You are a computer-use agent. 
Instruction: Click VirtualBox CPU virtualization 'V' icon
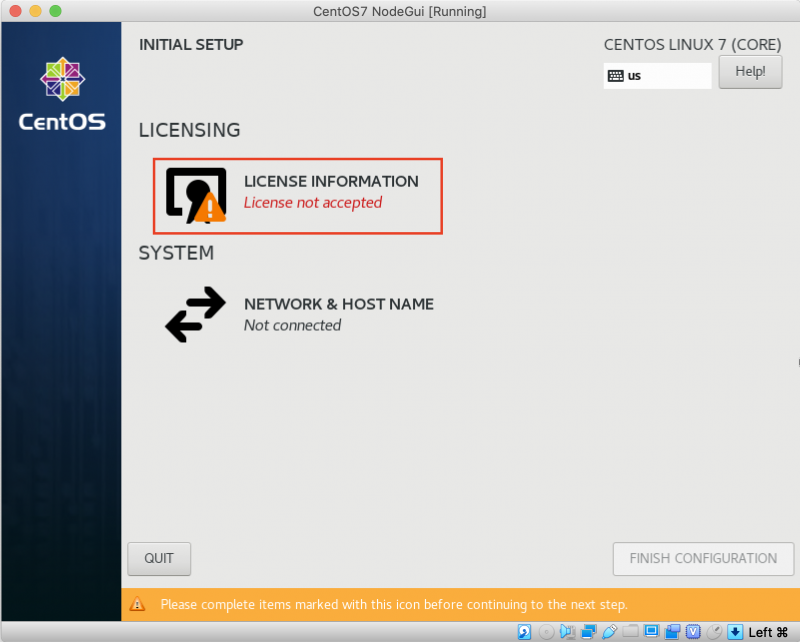(x=693, y=632)
